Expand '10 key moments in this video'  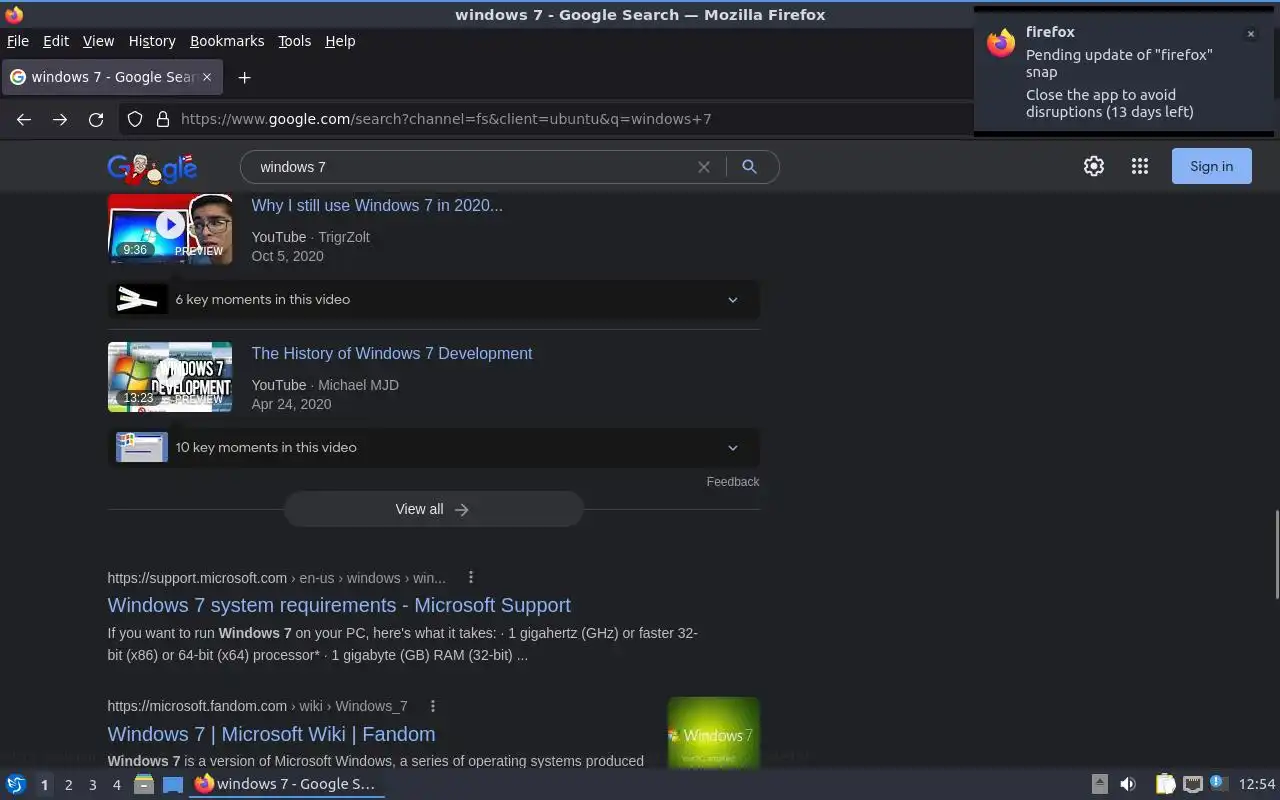pyautogui.click(x=433, y=447)
